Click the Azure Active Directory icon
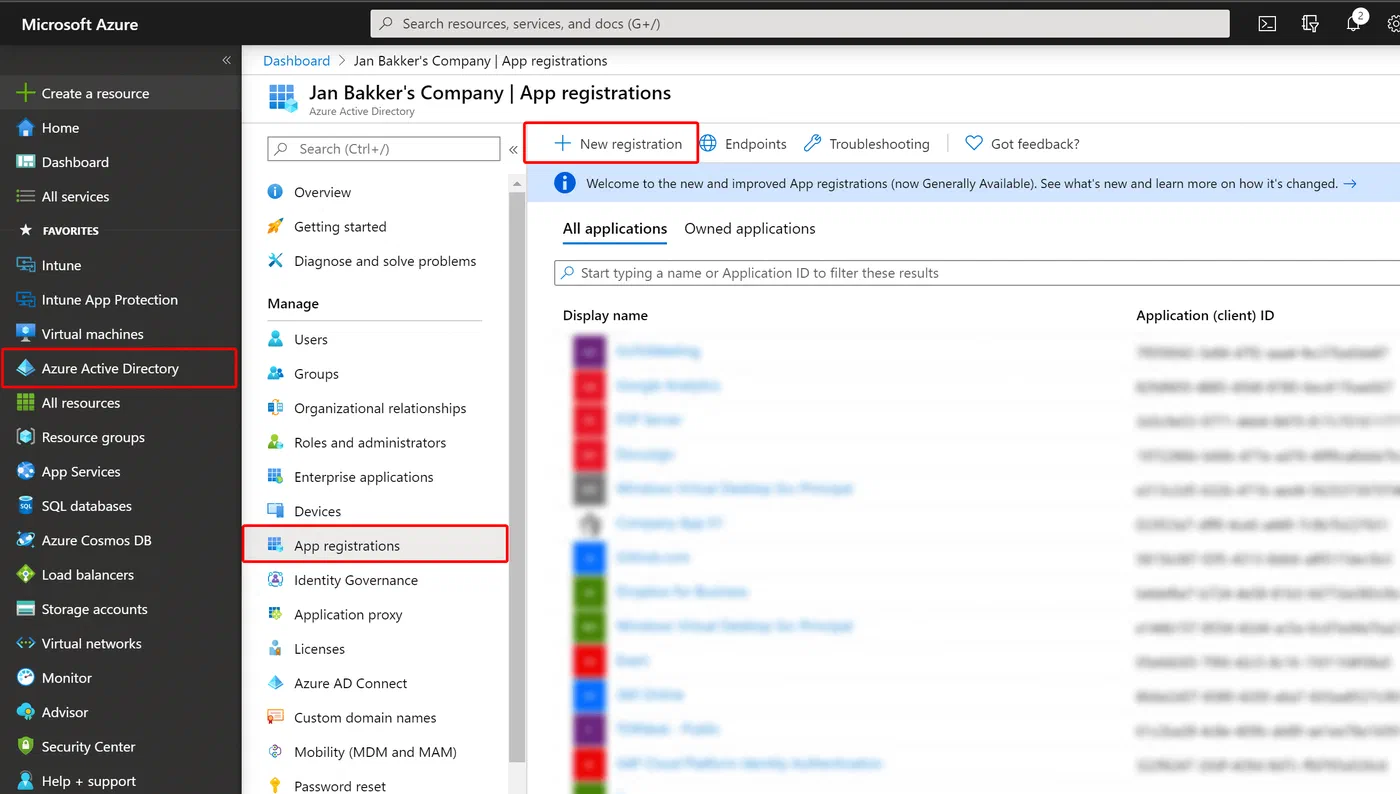Screen dimensions: 1400x794 pos(25,368)
